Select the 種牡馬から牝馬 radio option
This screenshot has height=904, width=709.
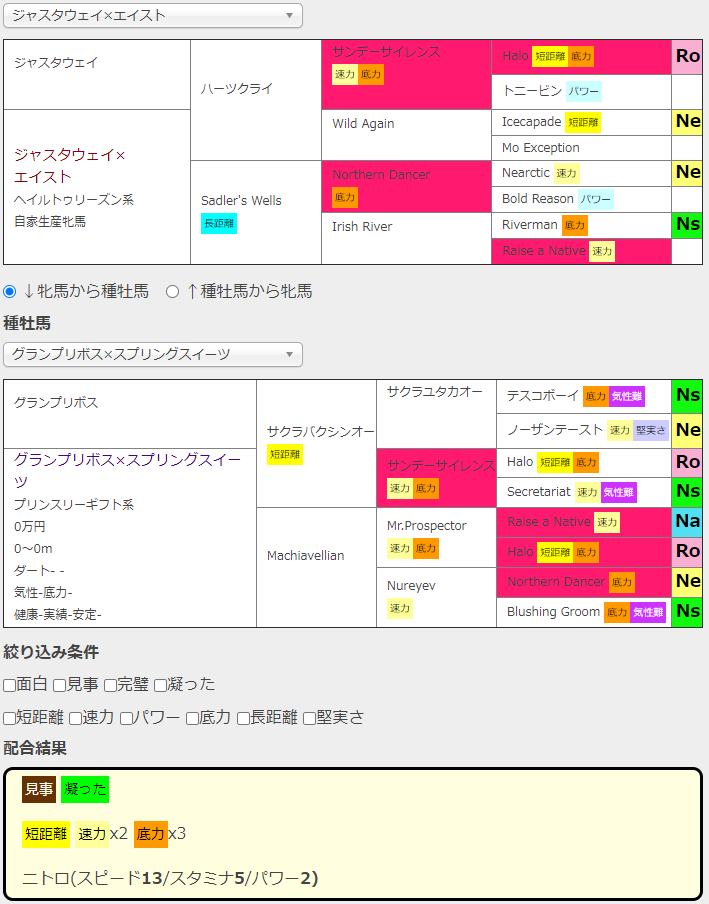coord(172,291)
